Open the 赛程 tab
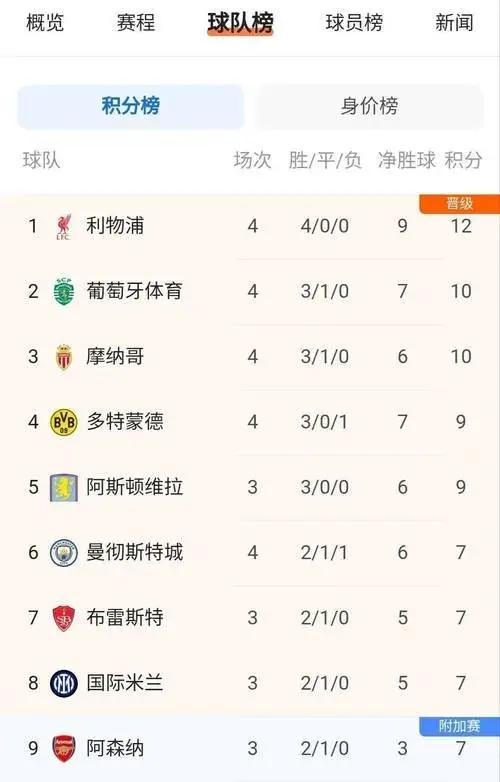500x782 pixels. (136, 23)
